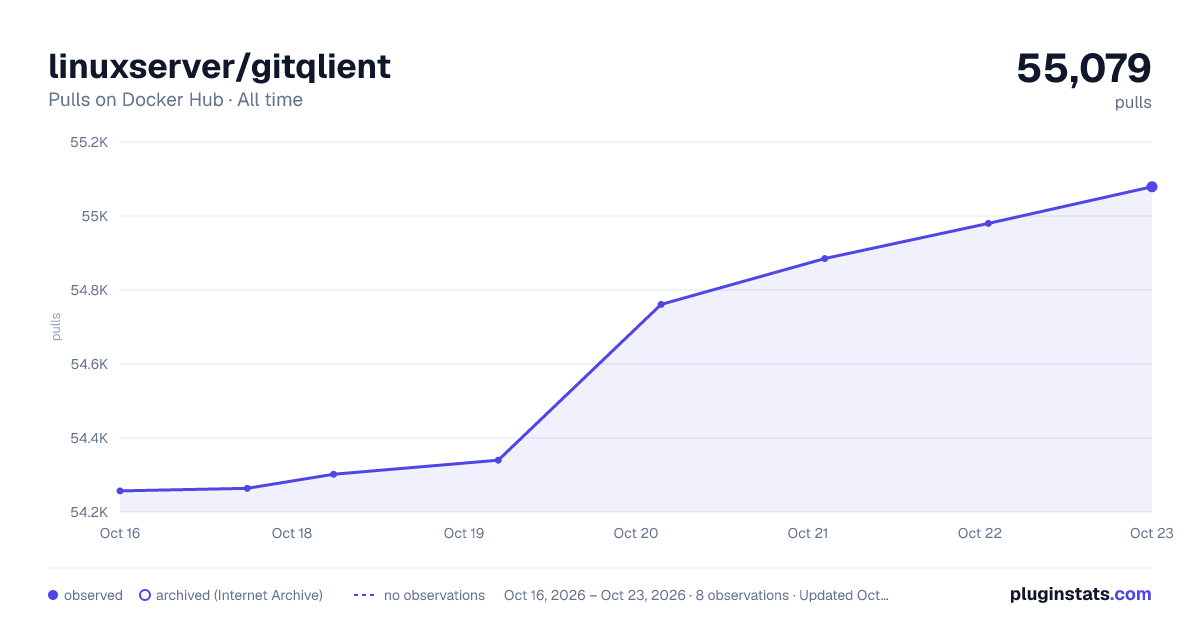Click the 'archived (Internet Archive)' legend label

click(239, 595)
